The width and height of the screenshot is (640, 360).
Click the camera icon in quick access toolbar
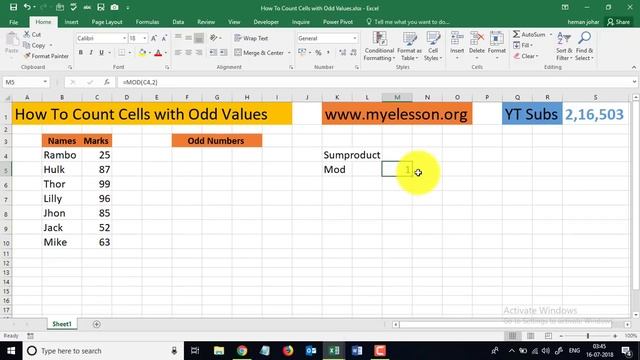click(x=115, y=7)
